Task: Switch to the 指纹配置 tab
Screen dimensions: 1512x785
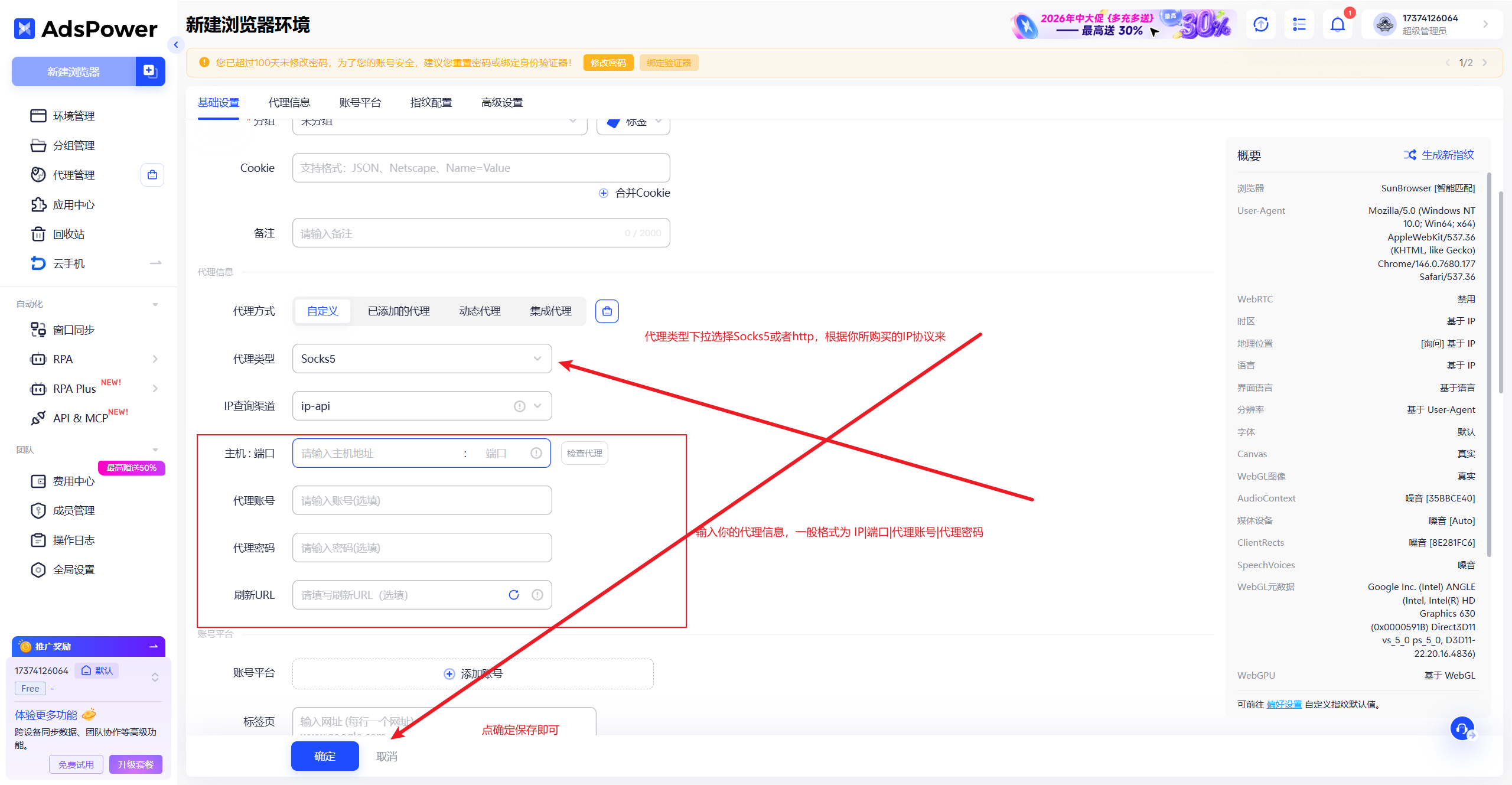Action: (x=431, y=103)
